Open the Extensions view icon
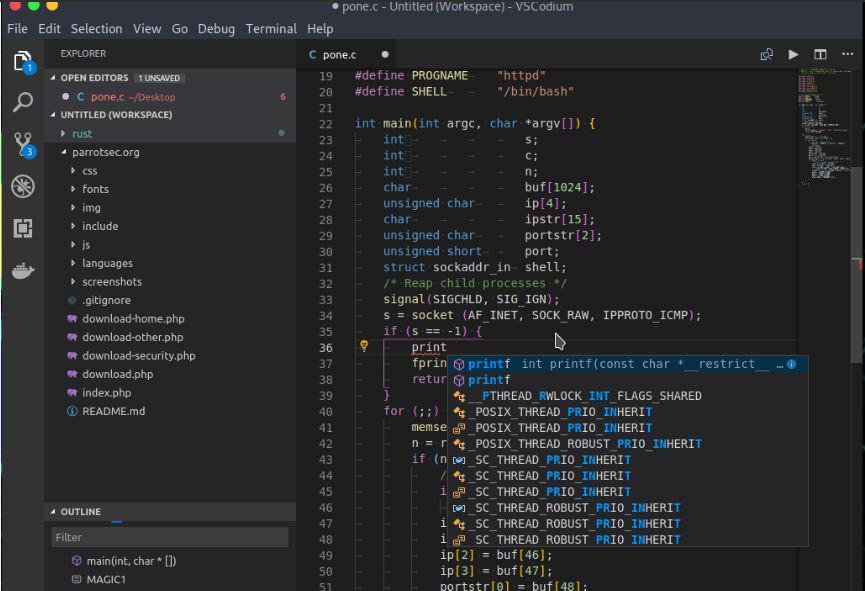The image size is (865, 591). coord(22,229)
